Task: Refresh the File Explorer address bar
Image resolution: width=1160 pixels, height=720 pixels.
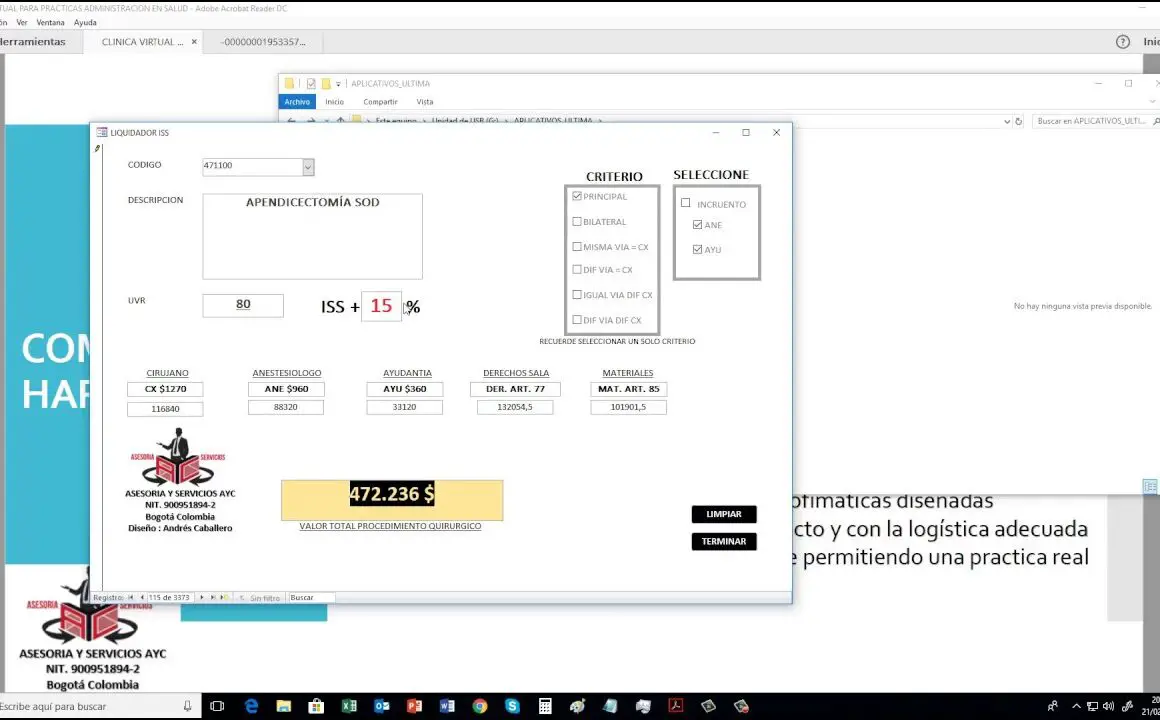Action: pos(1020,121)
